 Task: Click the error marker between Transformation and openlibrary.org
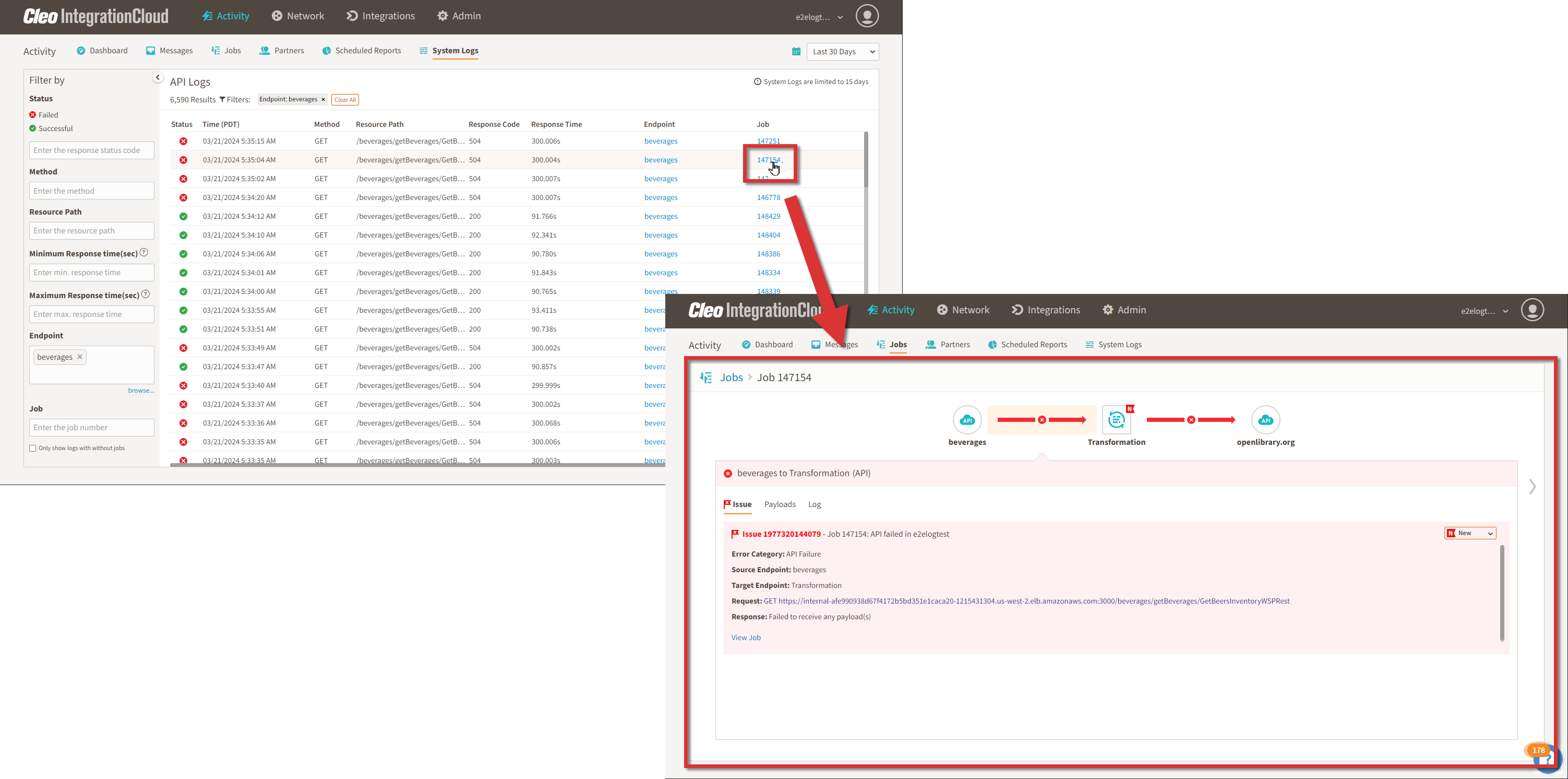(x=1191, y=420)
